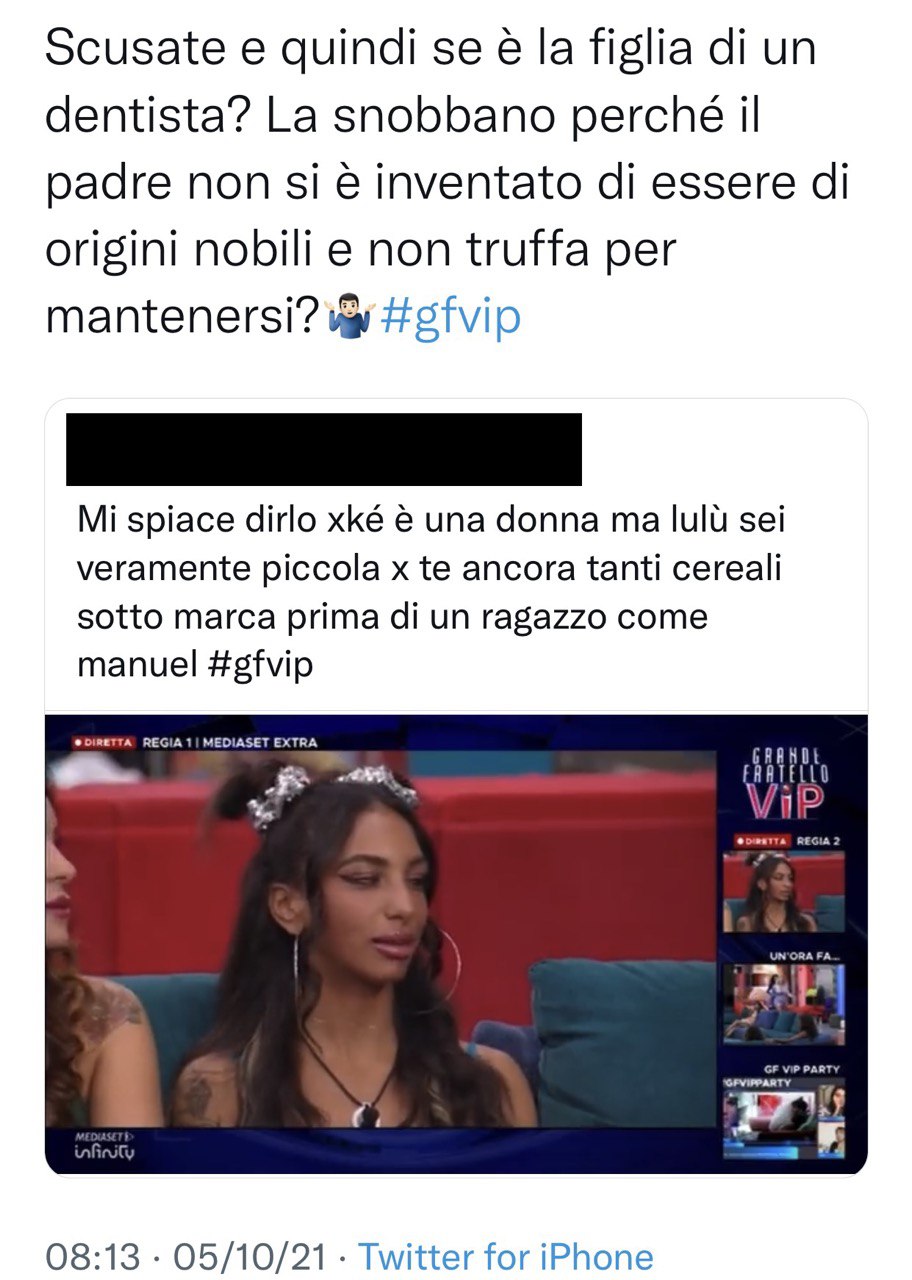Viewport: 912px width, 1280px height.
Task: Click the blacked-out quoted author name bar
Action: [324, 449]
